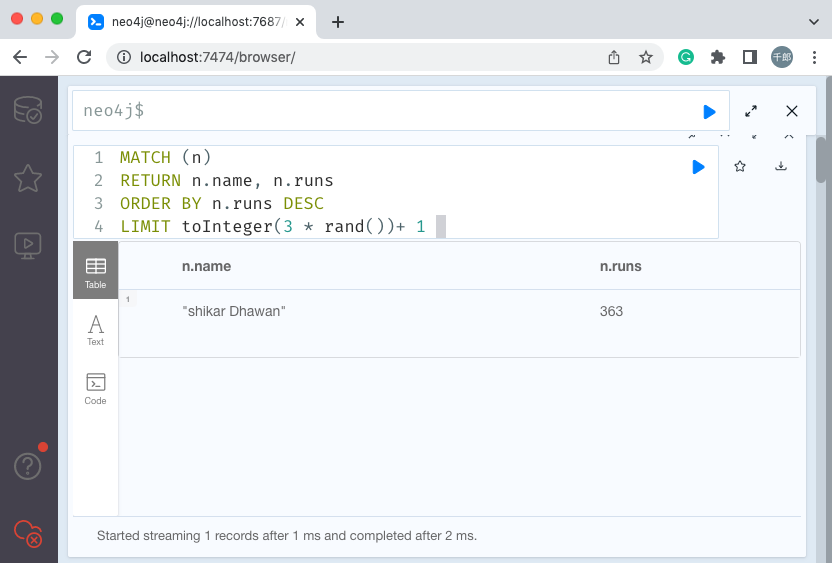The width and height of the screenshot is (832, 563).
Task: Export the result with the download icon
Action: (781, 167)
